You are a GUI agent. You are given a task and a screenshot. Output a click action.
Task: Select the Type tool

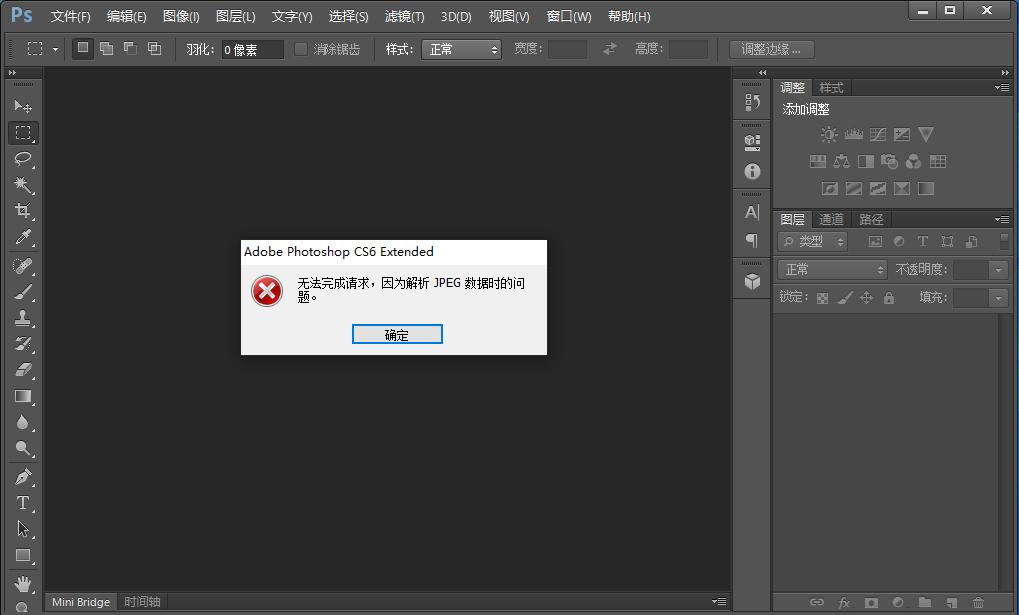coord(23,503)
